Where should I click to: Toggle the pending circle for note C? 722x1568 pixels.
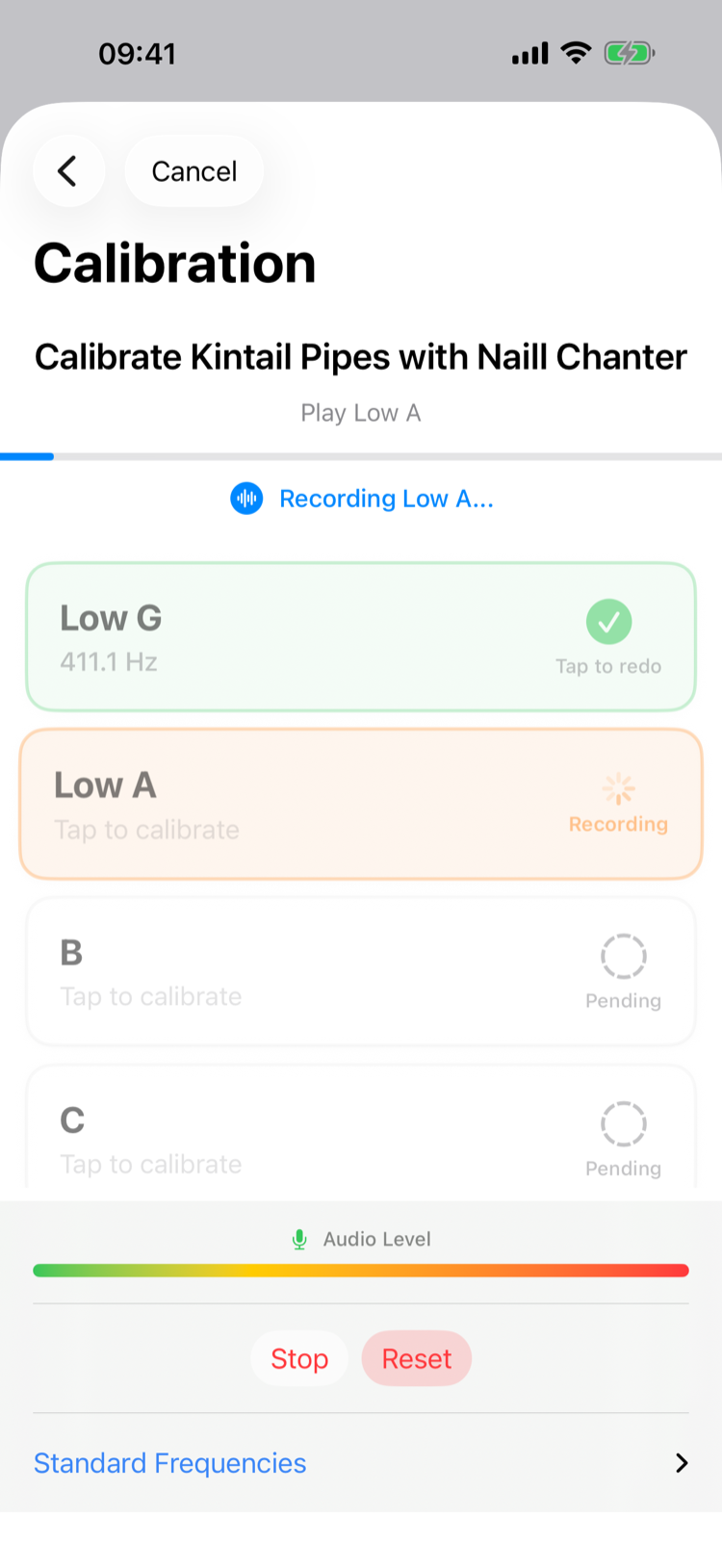pyautogui.click(x=623, y=1124)
